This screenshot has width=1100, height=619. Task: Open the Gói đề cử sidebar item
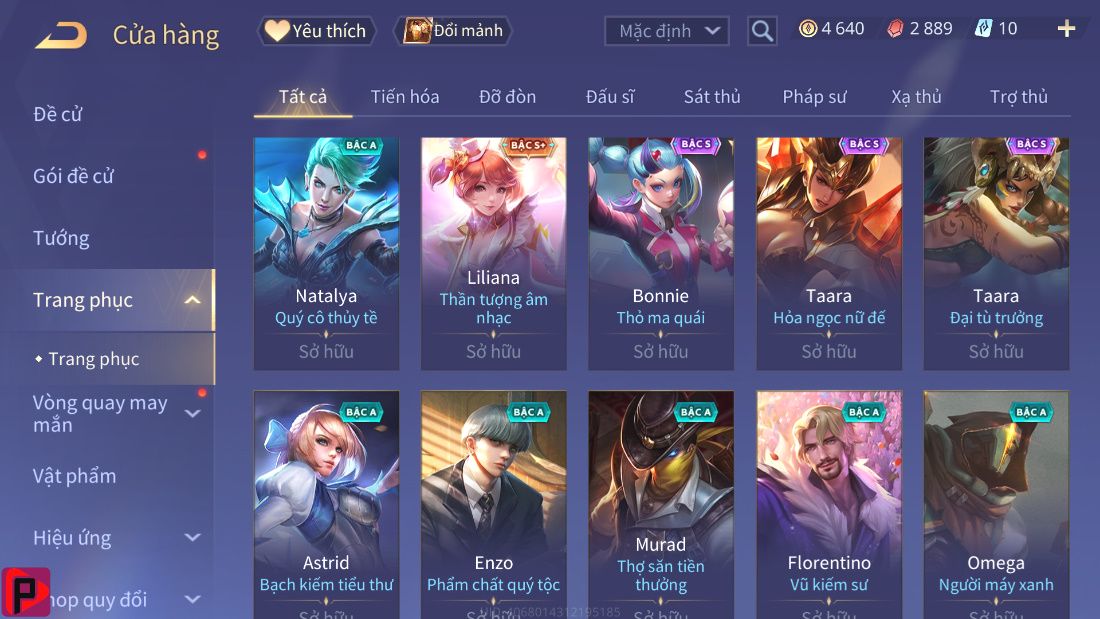[73, 176]
